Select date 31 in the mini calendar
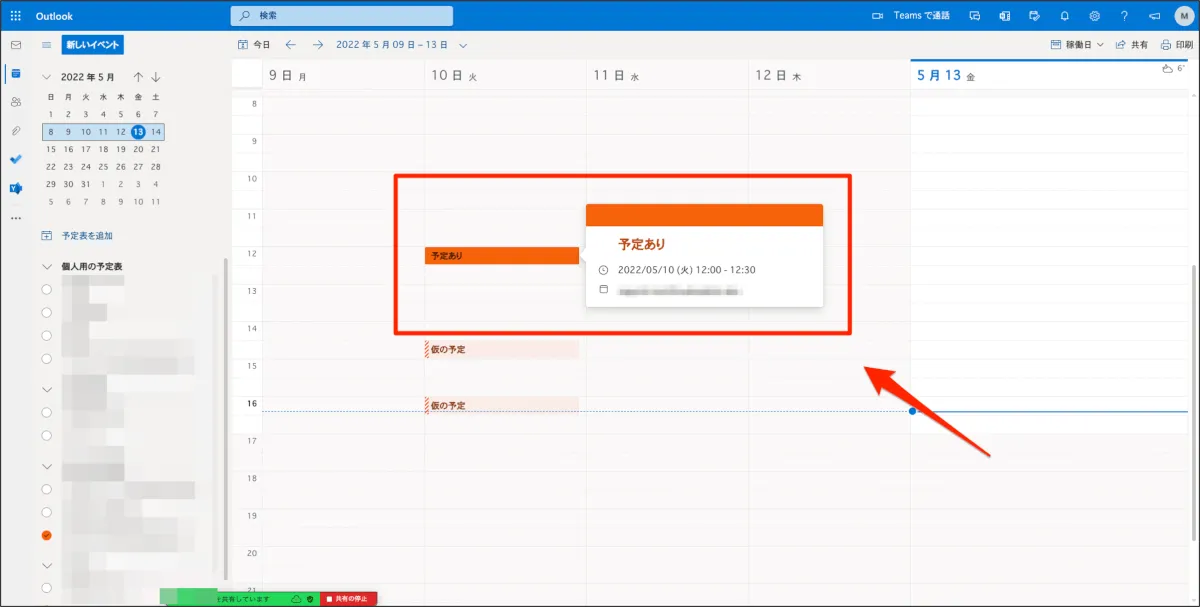The image size is (1200, 607). [86, 184]
